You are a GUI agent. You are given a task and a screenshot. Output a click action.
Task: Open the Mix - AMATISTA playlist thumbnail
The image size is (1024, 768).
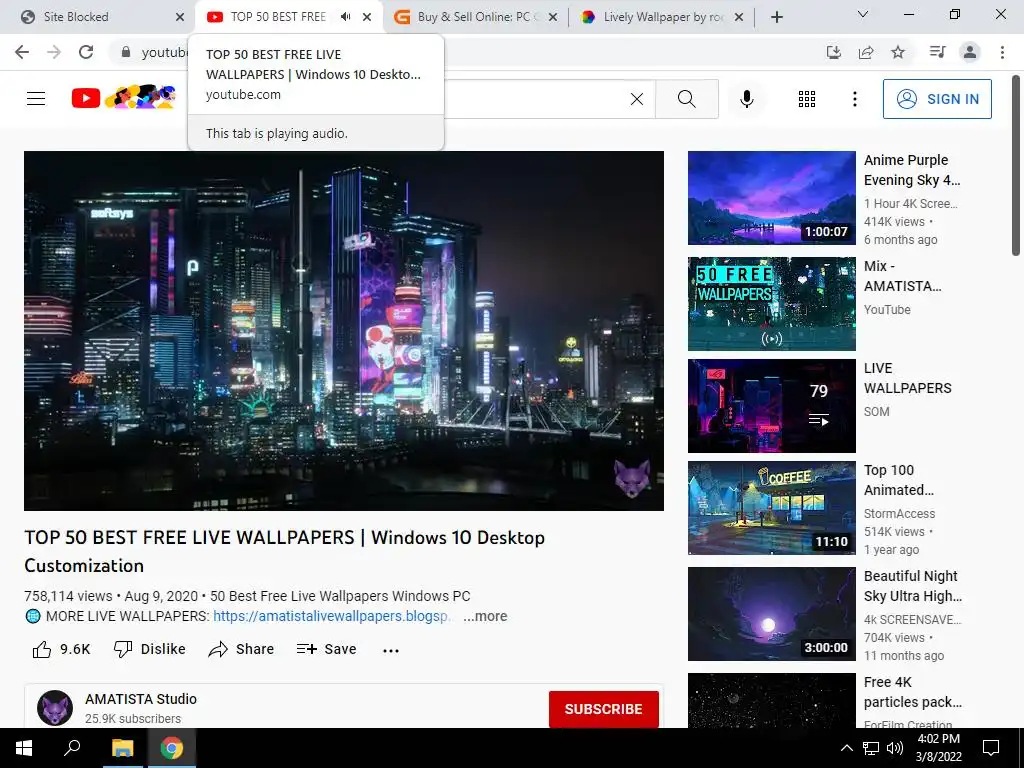771,304
